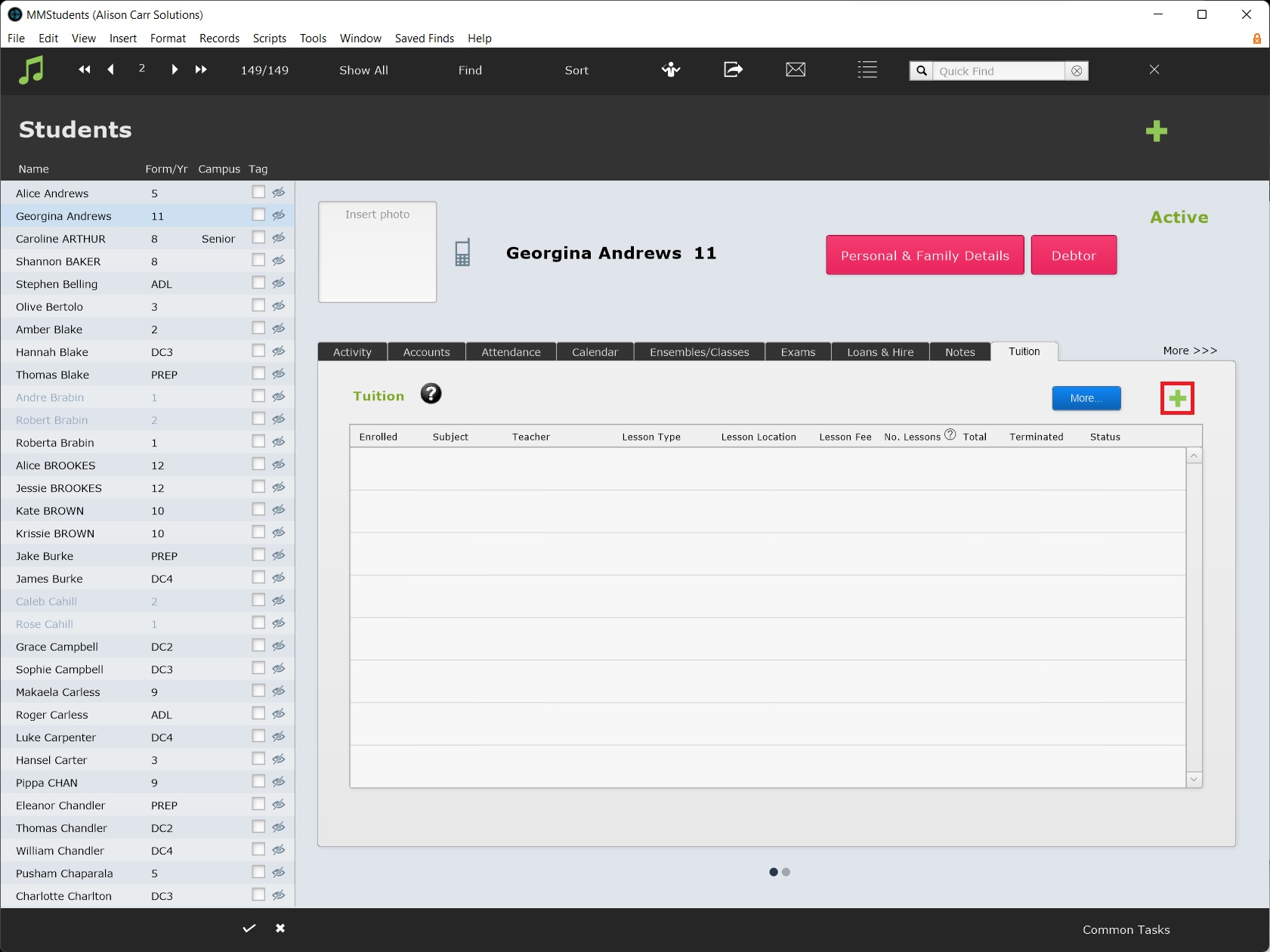
Task: Click the Tuition list scroll-down arrow
Action: point(1194,779)
